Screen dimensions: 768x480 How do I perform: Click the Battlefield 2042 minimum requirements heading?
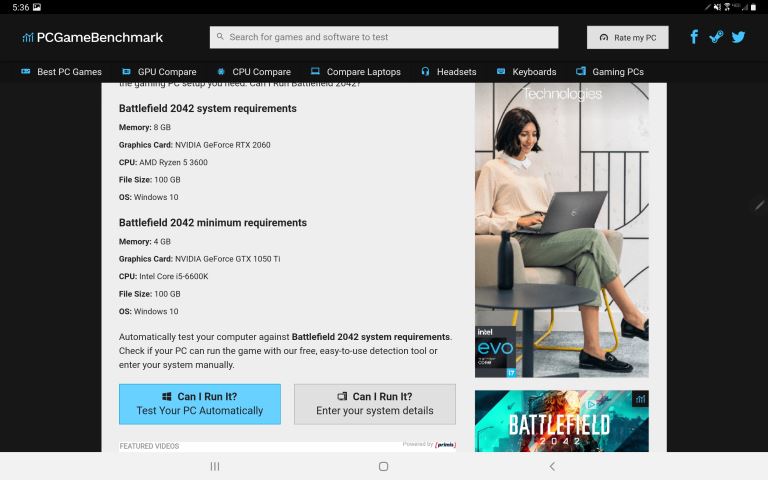point(213,223)
